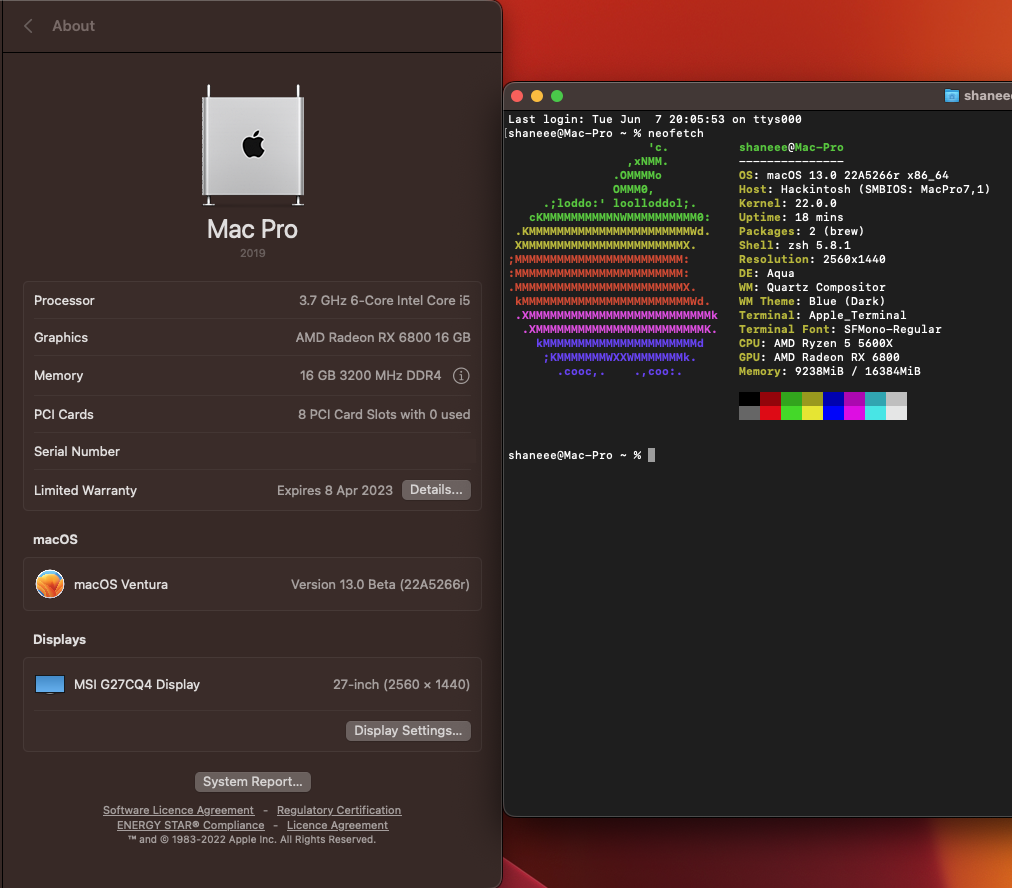Click the folder icon in Terminal title bar
Viewport: 1012px width, 888px height.
pos(953,96)
